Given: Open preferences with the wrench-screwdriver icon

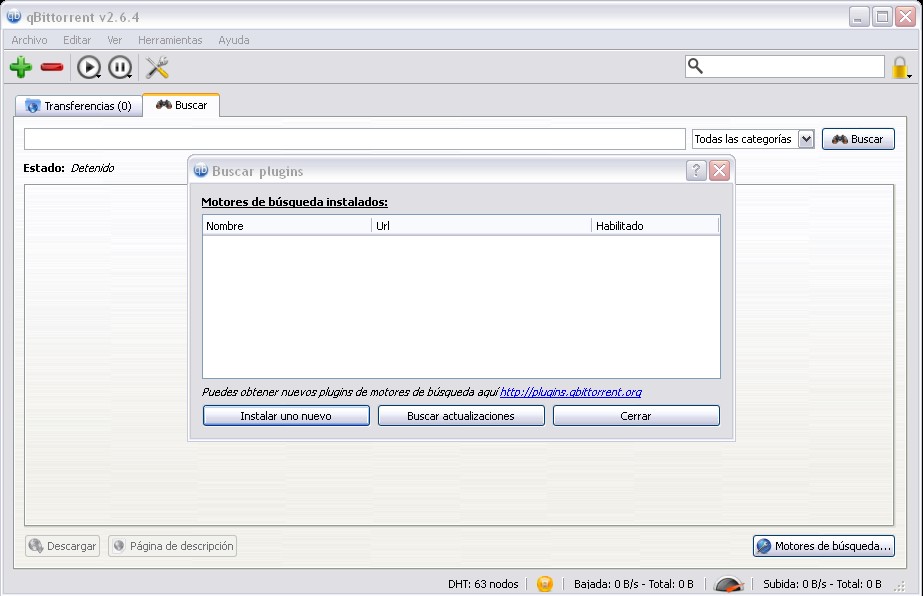Looking at the screenshot, I should (x=157, y=67).
